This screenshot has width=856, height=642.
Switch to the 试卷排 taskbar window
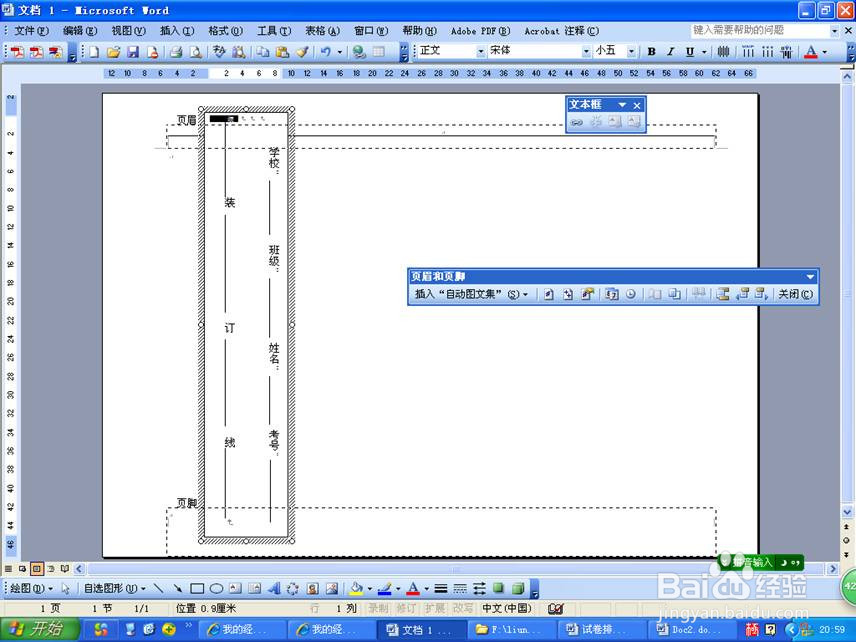602,630
